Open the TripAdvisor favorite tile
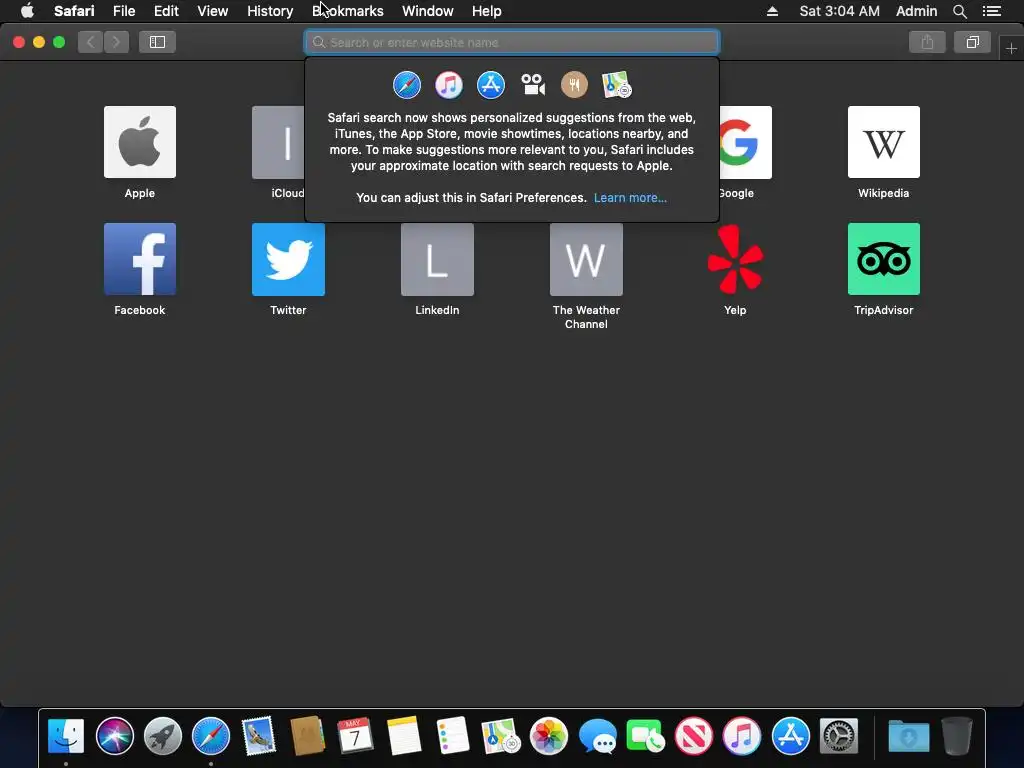 click(884, 259)
